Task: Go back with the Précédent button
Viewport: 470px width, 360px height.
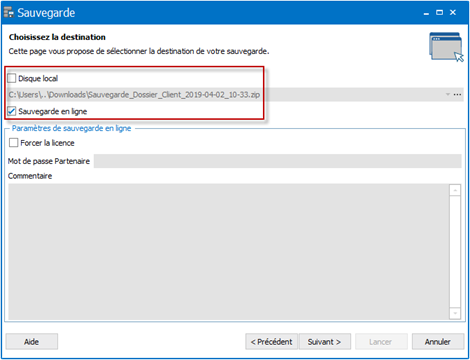Action: point(271,342)
